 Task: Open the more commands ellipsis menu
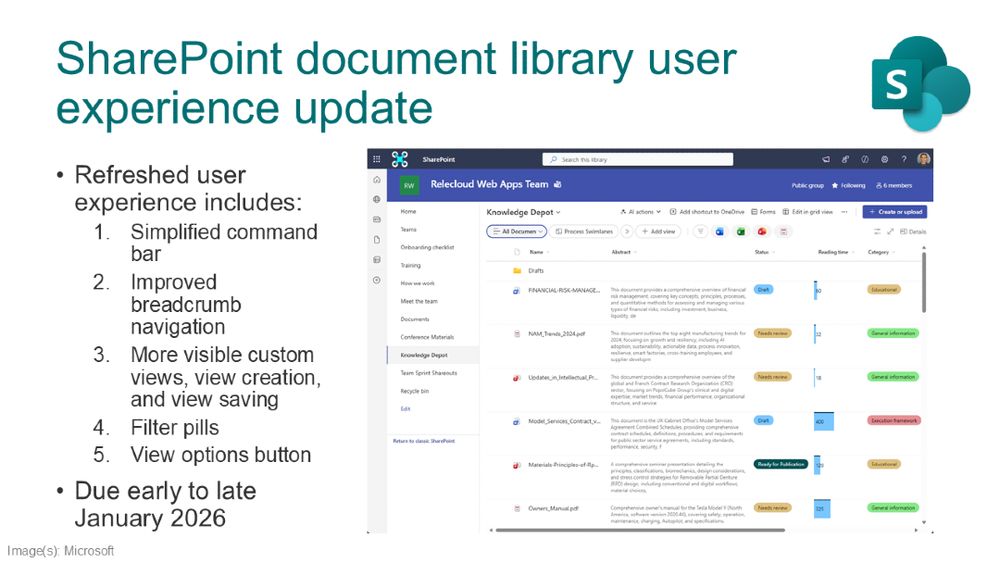(x=844, y=212)
